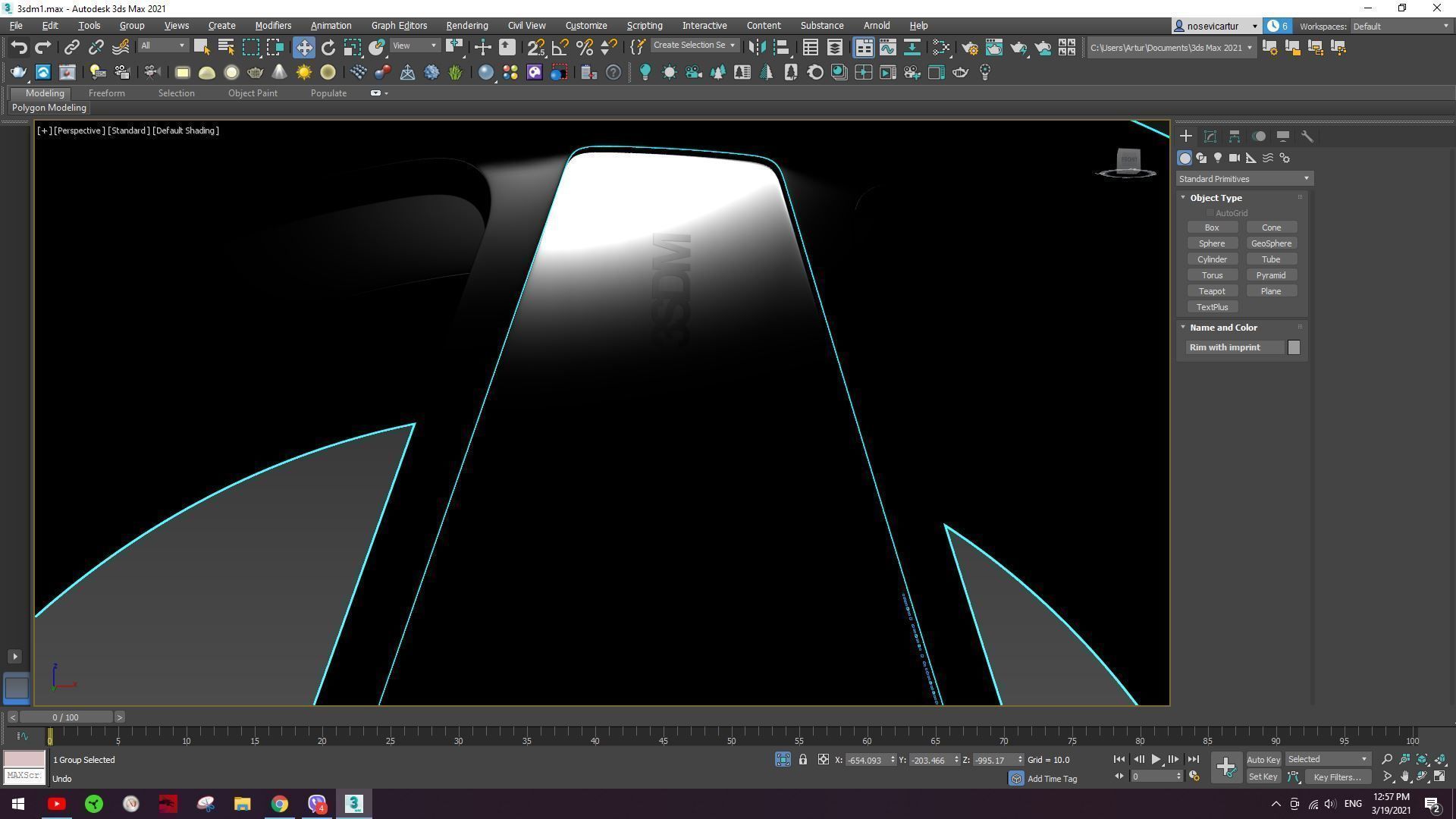Activate the Select and Rotate tool

pos(328,47)
